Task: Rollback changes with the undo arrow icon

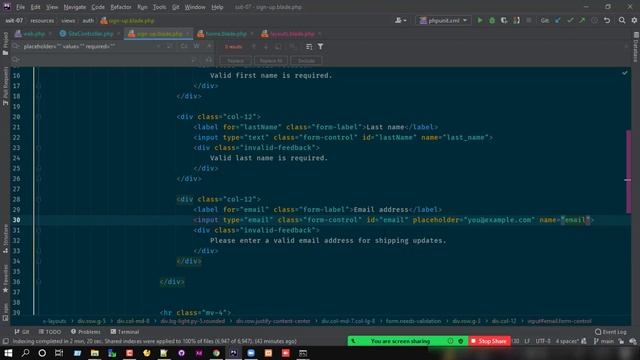Action: pos(607,20)
